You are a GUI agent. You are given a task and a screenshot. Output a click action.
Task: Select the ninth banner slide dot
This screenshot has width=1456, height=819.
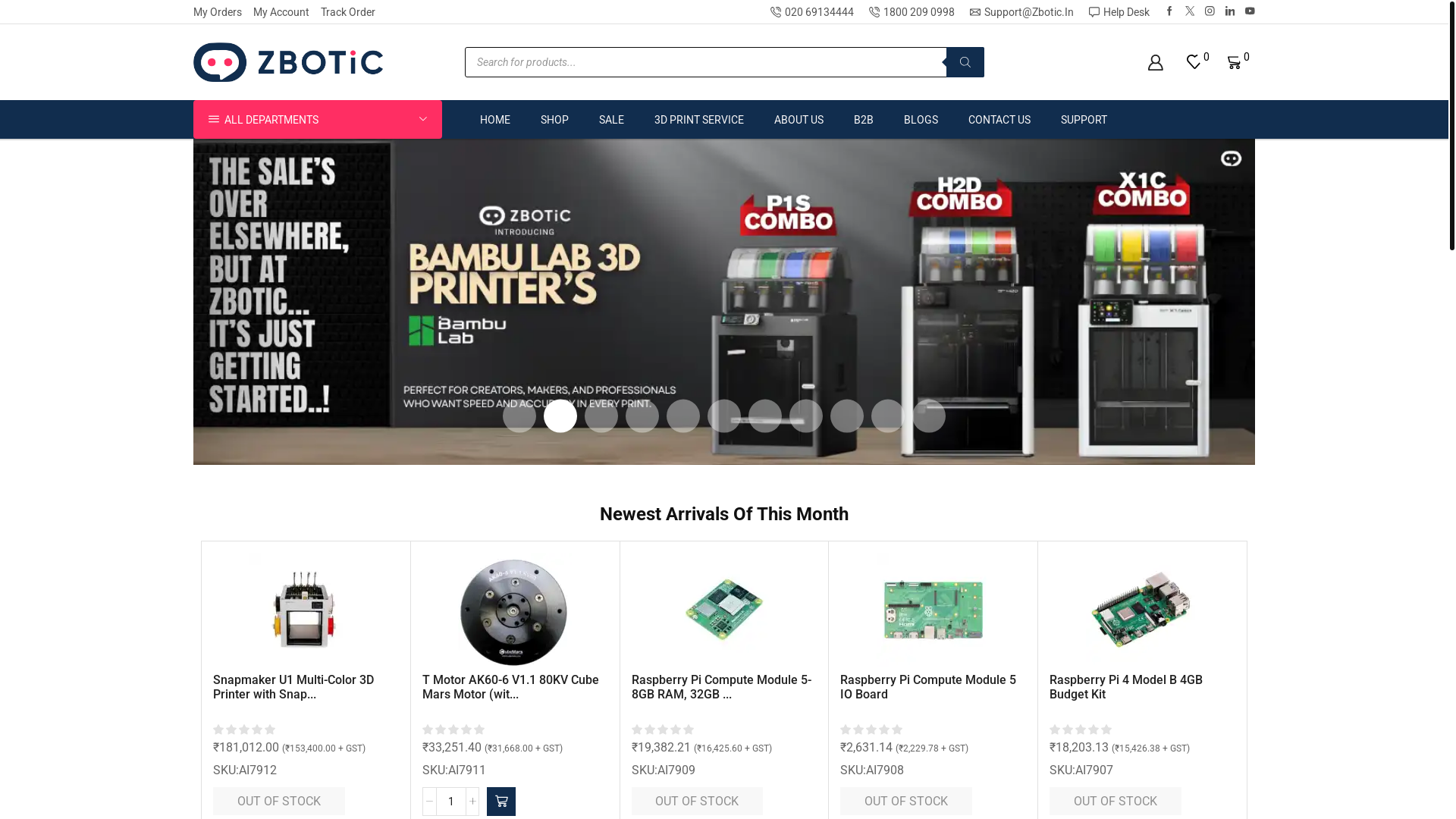tap(847, 416)
